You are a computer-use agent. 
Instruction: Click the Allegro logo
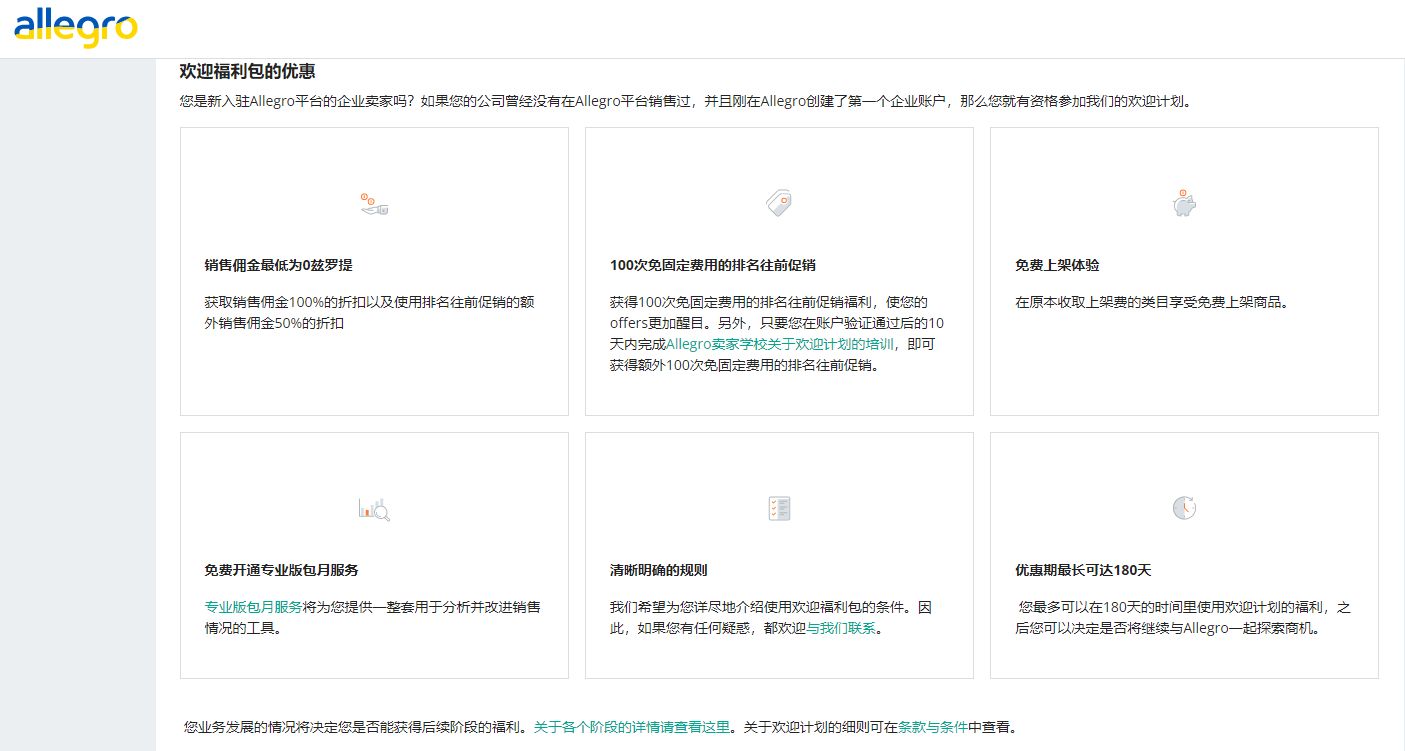pos(75,27)
